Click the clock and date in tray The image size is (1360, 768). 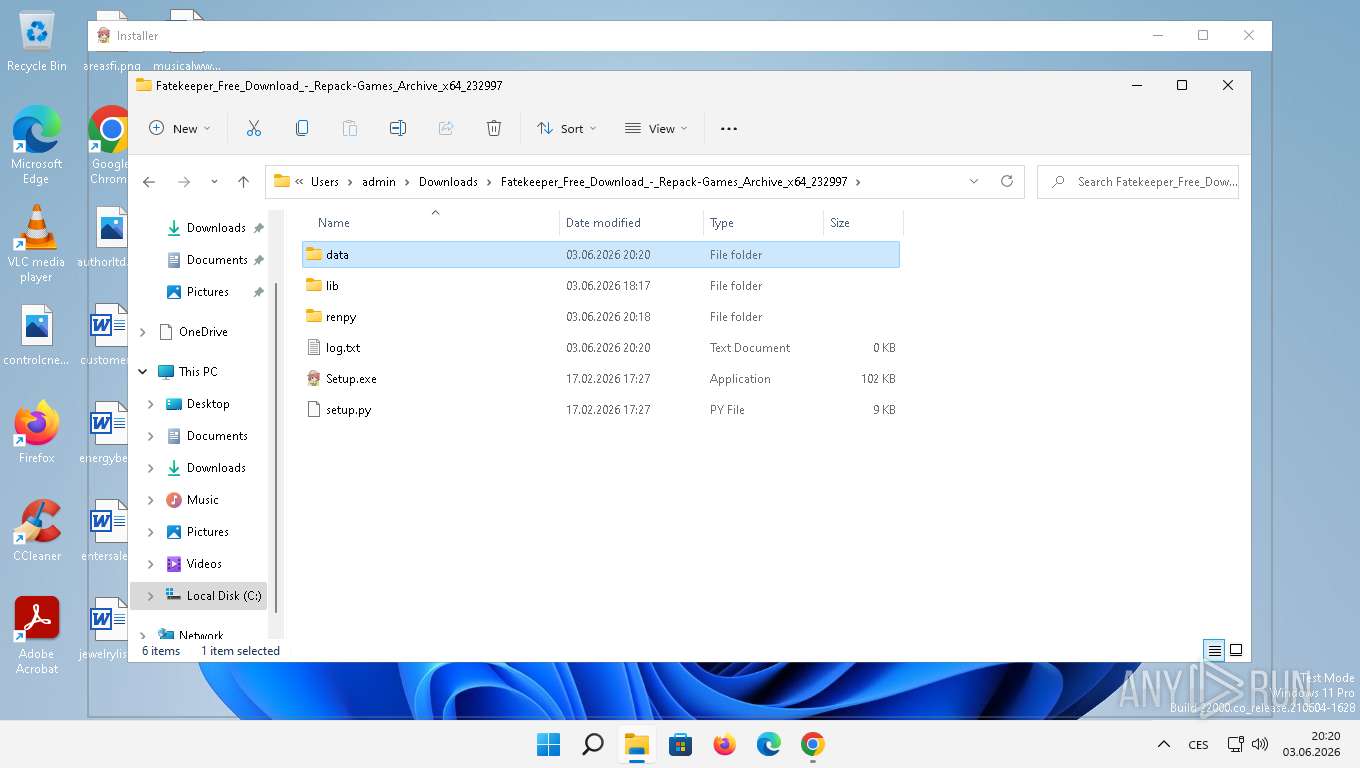click(x=1311, y=745)
